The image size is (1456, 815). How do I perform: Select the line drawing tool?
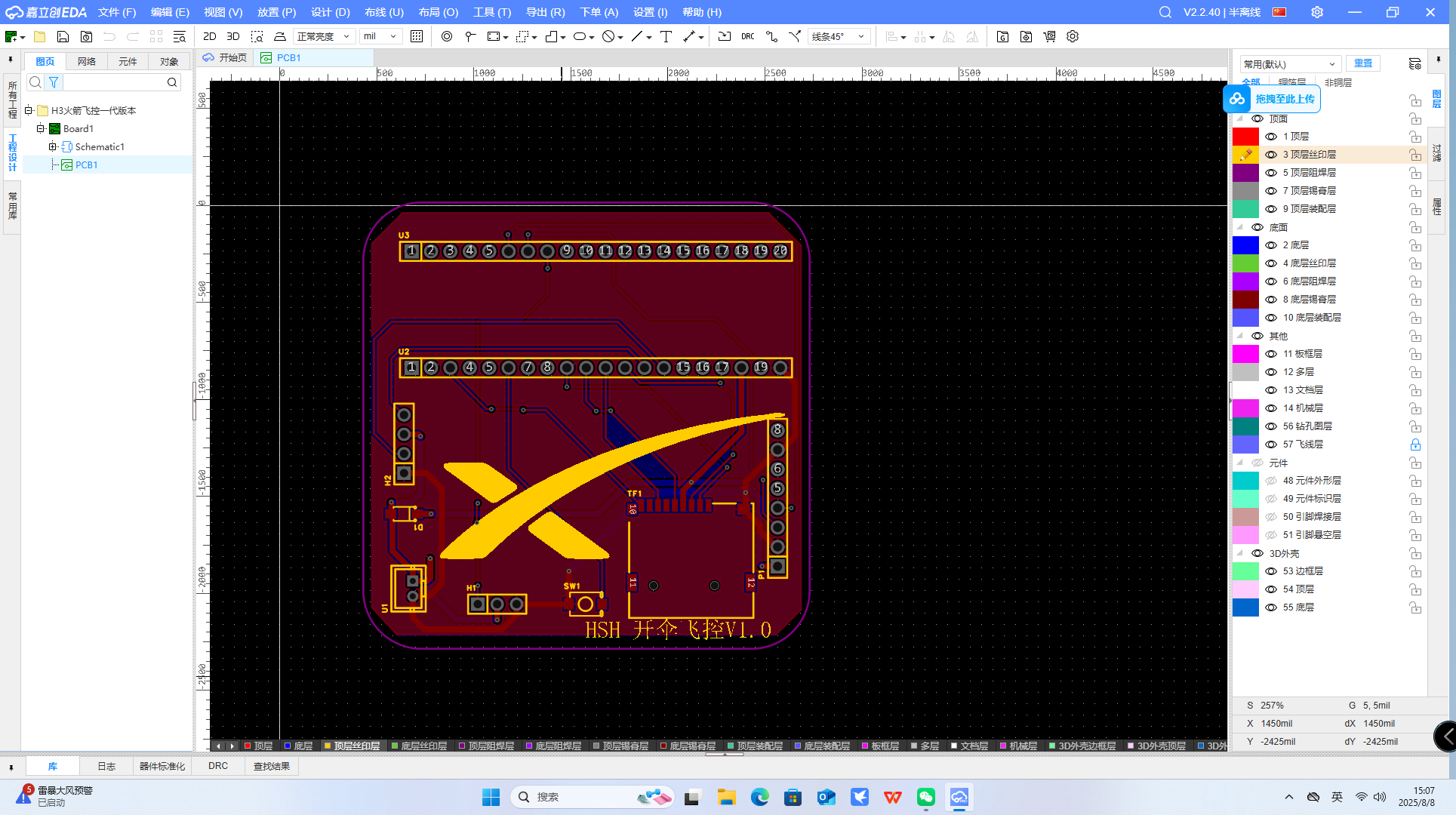coord(636,36)
